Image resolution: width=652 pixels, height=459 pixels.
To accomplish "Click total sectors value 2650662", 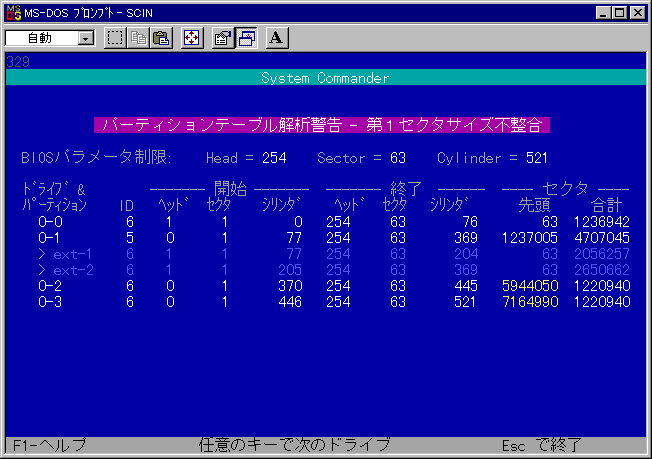I will click(602, 270).
